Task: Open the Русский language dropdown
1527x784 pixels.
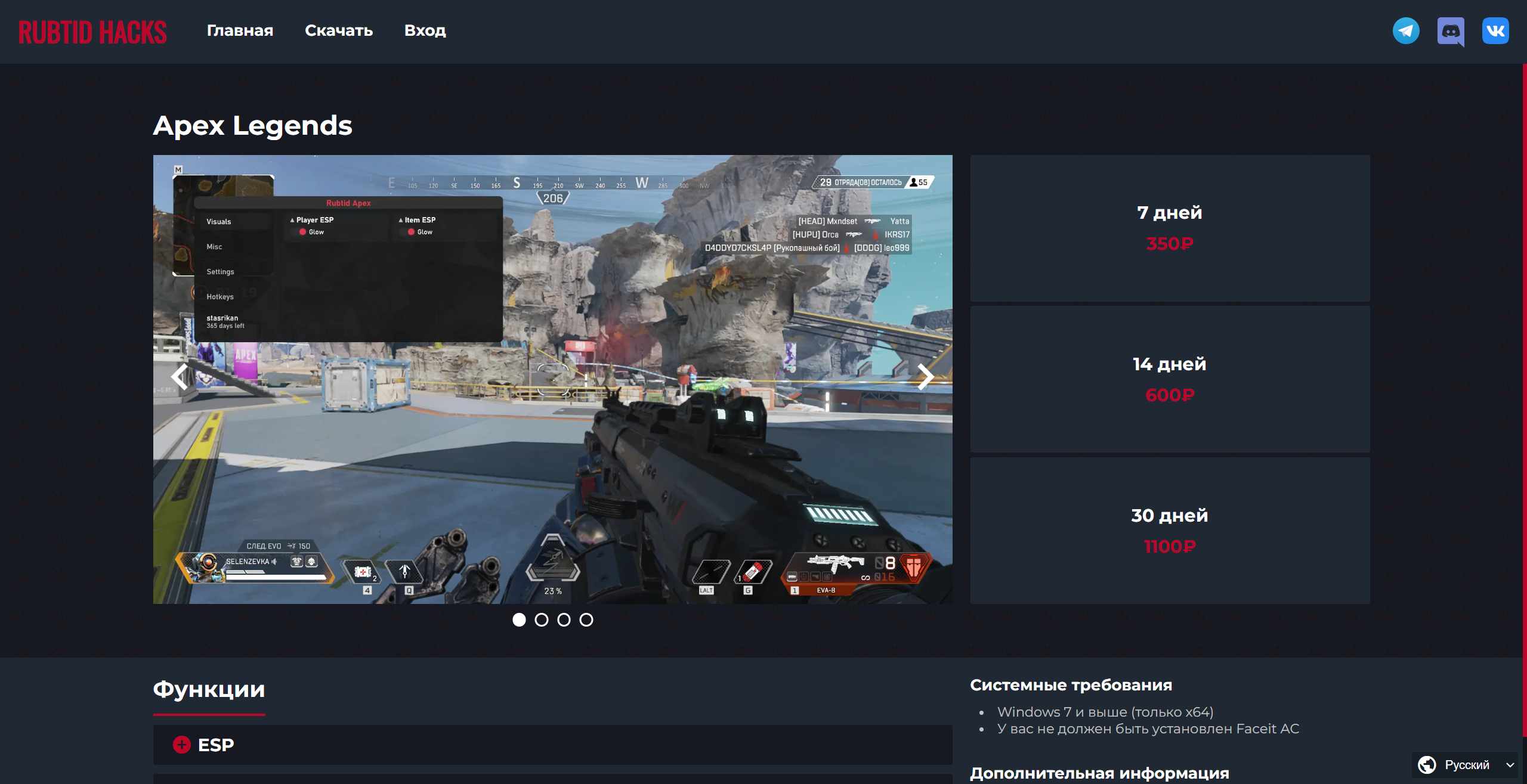Action: (x=1464, y=765)
